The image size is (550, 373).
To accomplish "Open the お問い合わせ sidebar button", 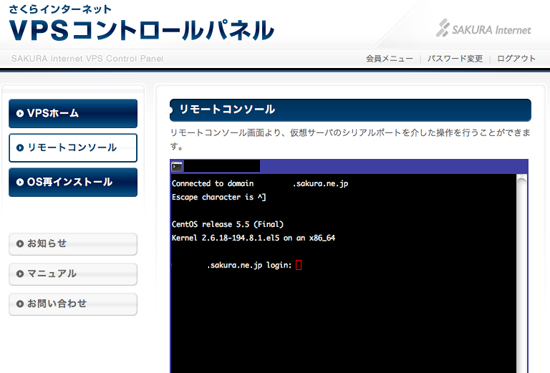I will [73, 304].
